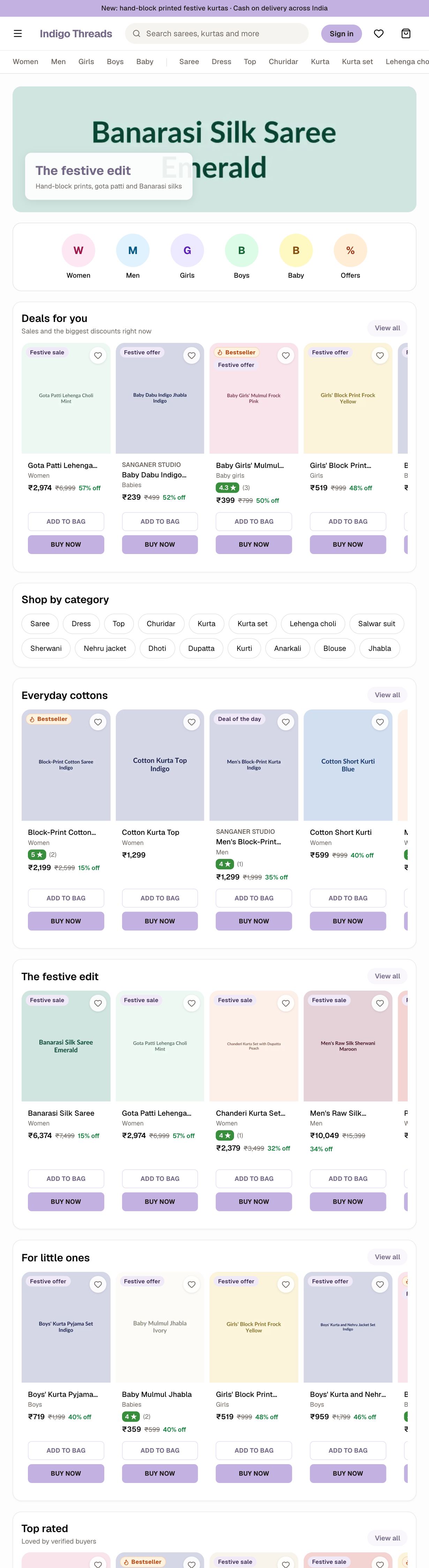The height and width of the screenshot is (1568, 429).
Task: Open the Banarasi Silk Saree hero banner
Action: click(x=214, y=149)
